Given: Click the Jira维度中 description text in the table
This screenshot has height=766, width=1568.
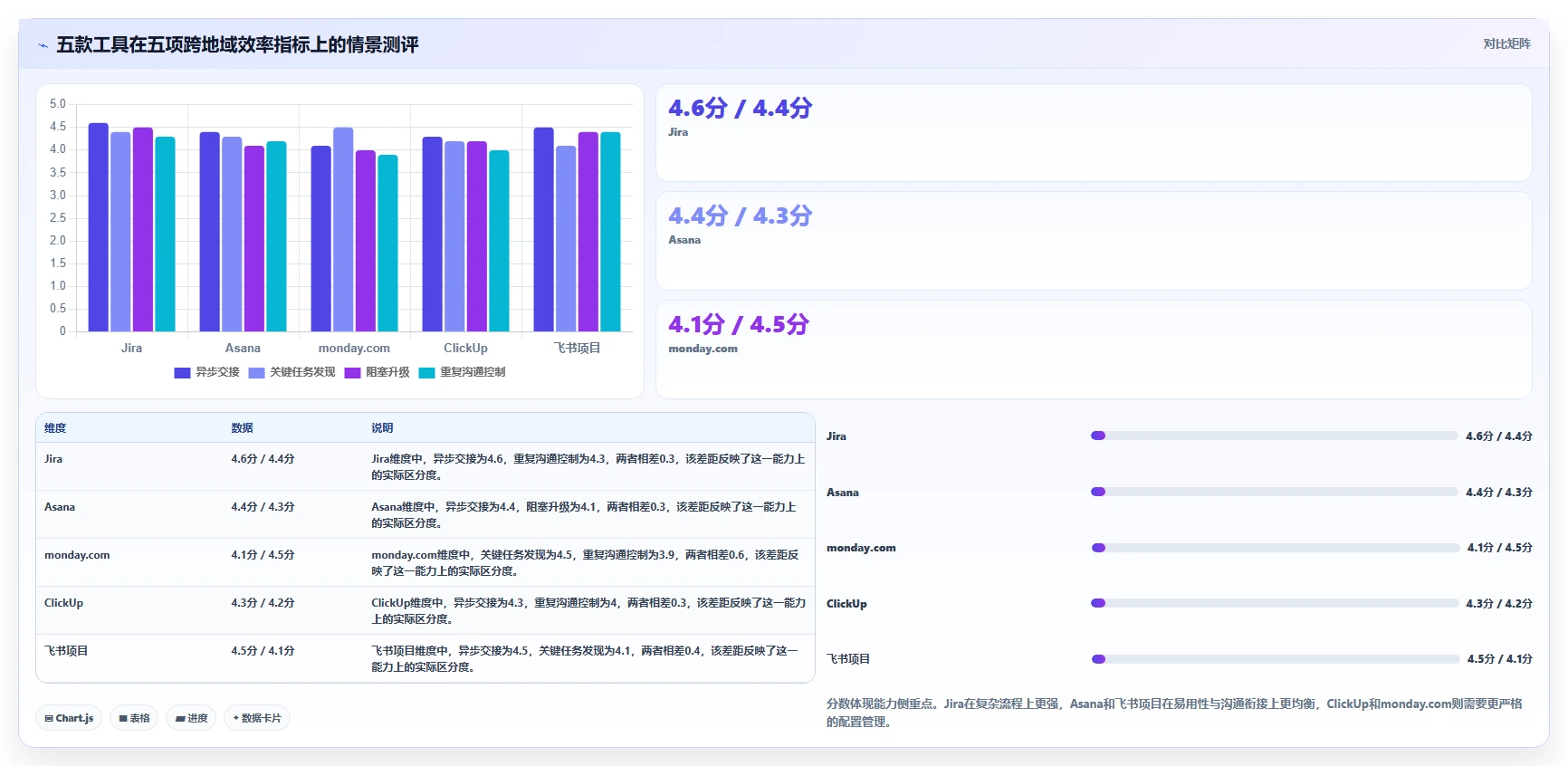Looking at the screenshot, I should [x=588, y=467].
